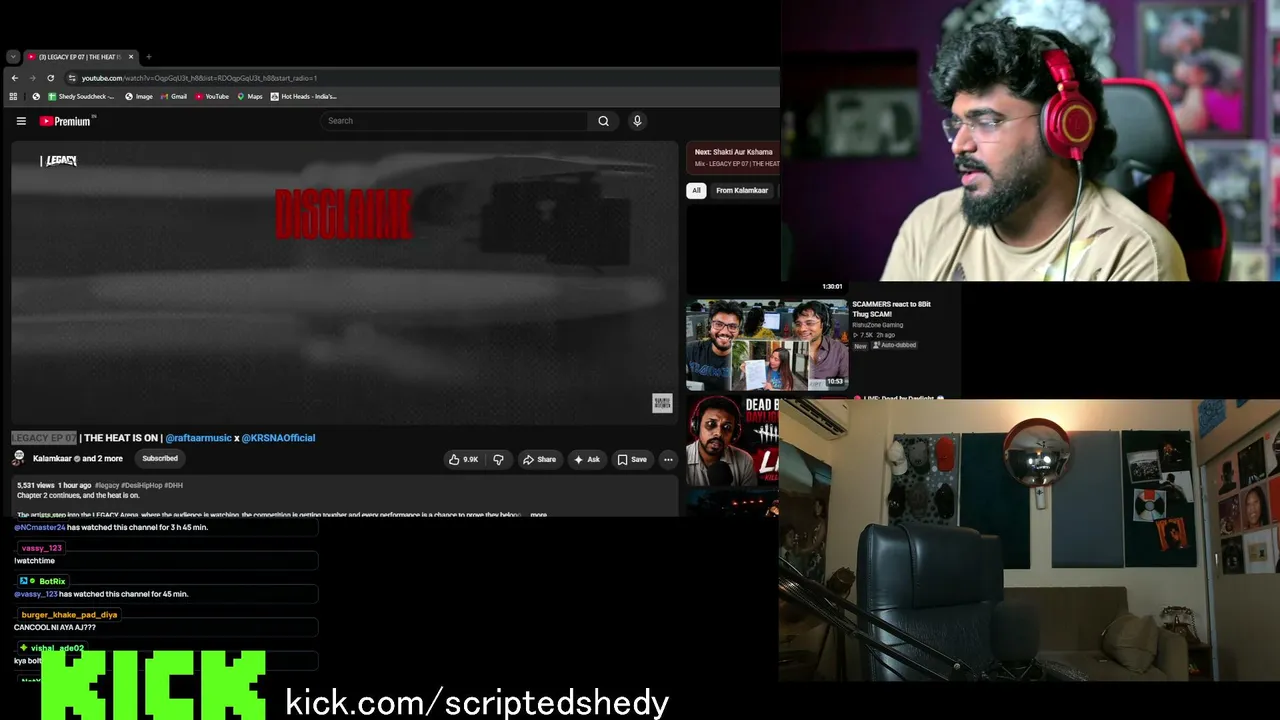The image size is (1280, 720).
Task: Click the browser address bar URL
Action: (x=200, y=78)
